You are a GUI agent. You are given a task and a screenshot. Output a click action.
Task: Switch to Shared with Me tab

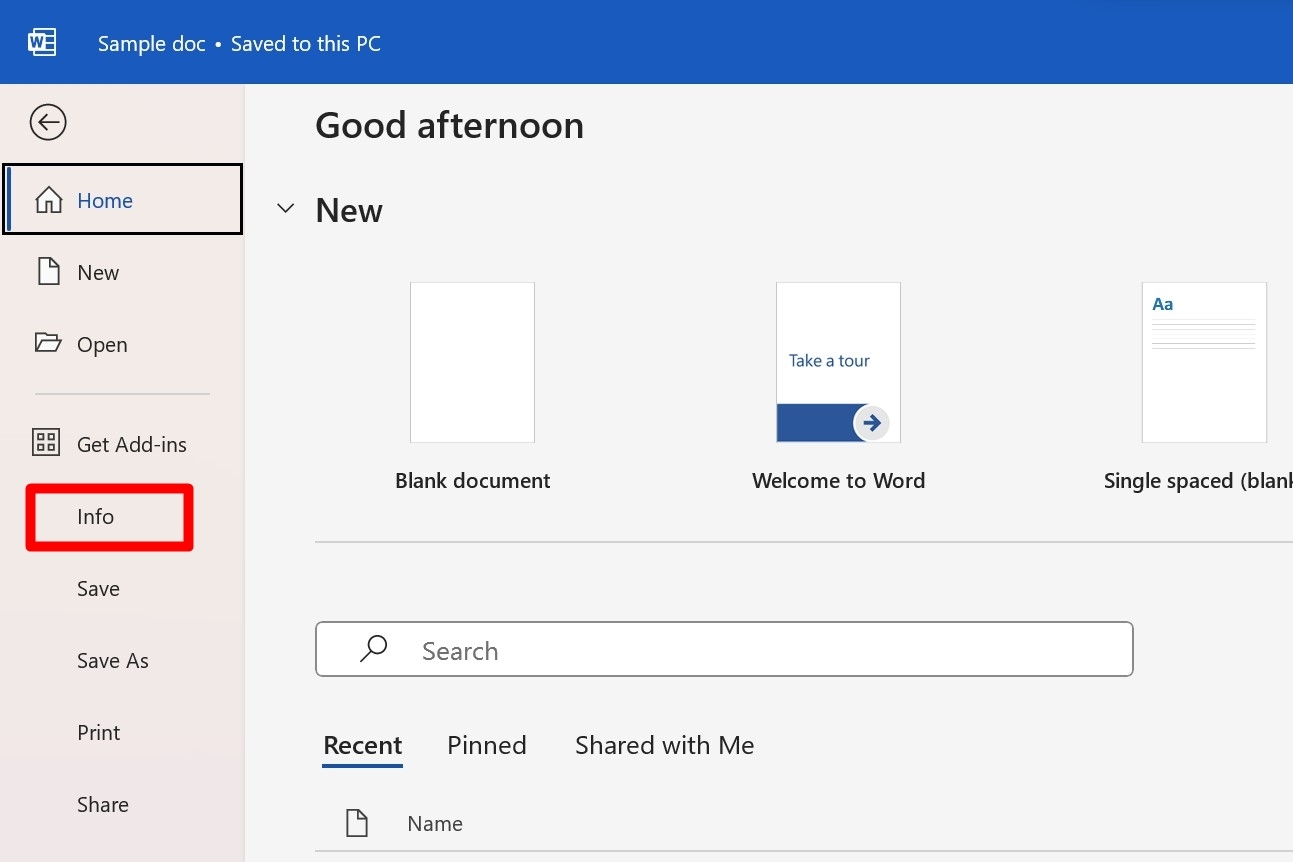(665, 746)
